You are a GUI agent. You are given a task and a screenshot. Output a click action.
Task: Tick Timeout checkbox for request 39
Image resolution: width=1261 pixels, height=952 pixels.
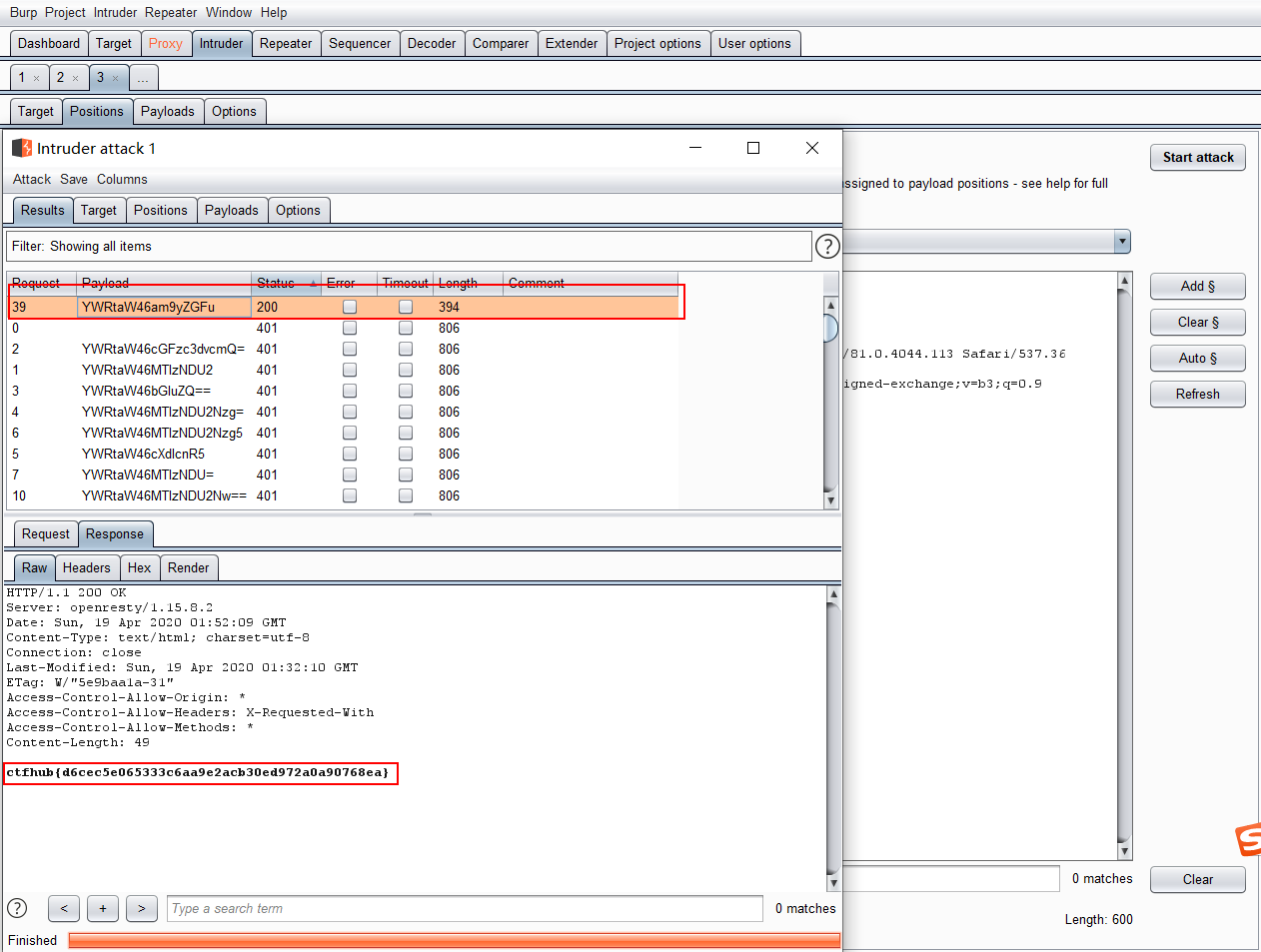point(406,307)
